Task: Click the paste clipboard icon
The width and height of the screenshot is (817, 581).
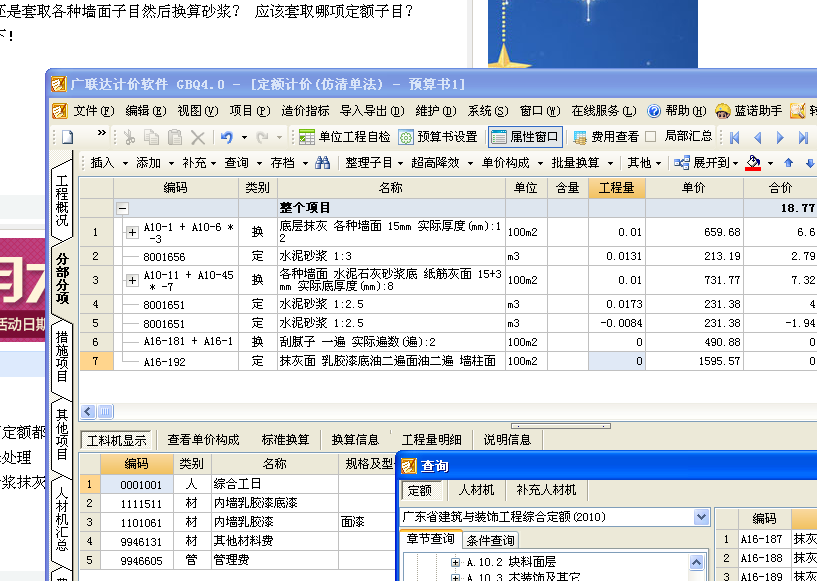Action: point(175,138)
